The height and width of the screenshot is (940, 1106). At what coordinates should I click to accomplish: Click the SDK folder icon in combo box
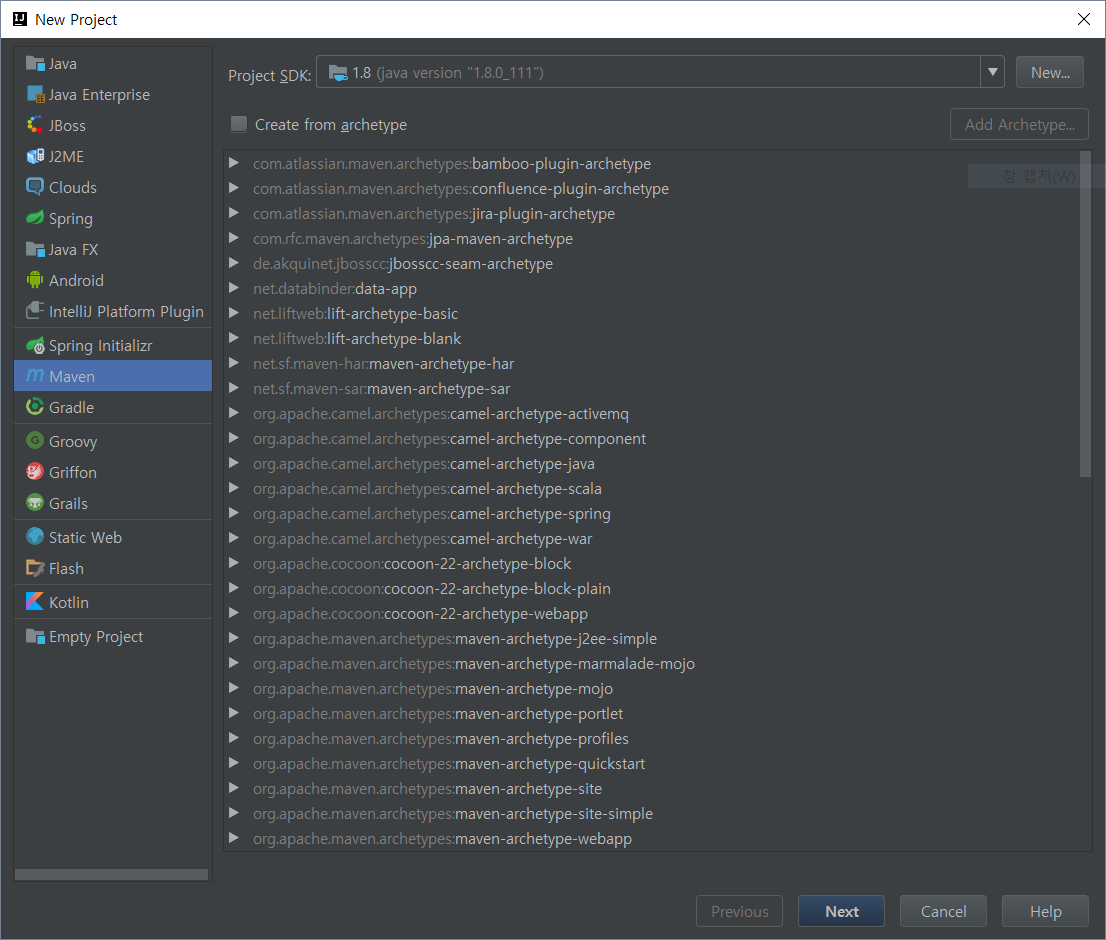[x=338, y=73]
